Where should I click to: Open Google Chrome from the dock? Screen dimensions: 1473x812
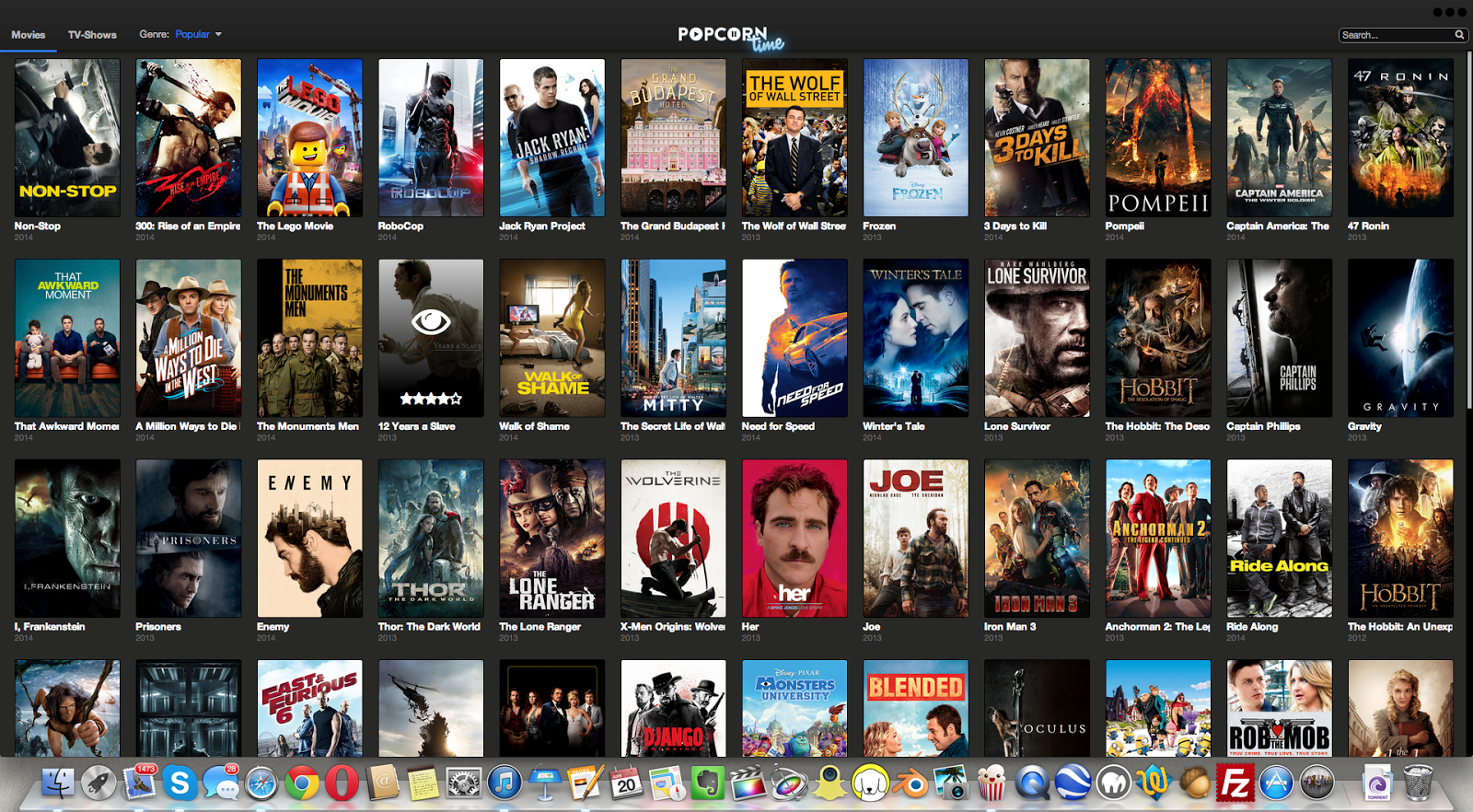pos(301,783)
